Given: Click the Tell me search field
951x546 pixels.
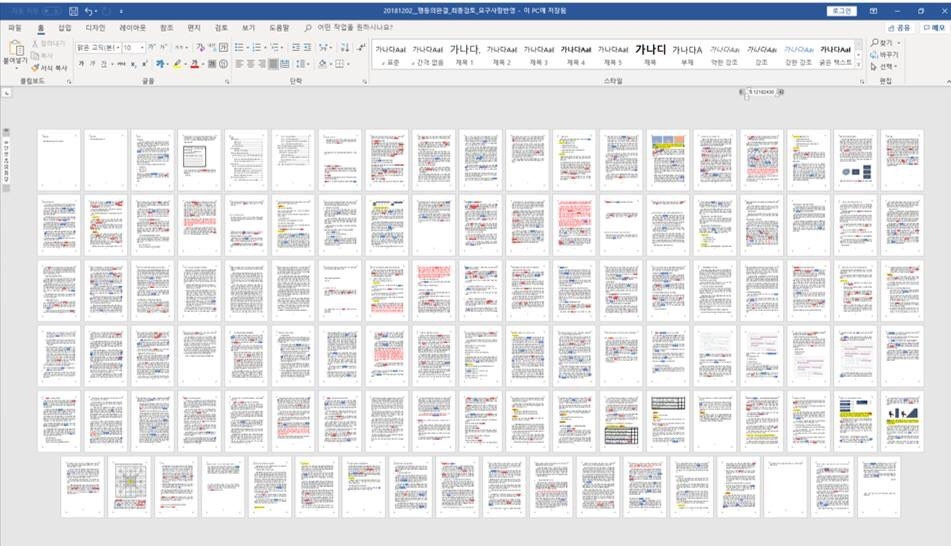Looking at the screenshot, I should [355, 28].
